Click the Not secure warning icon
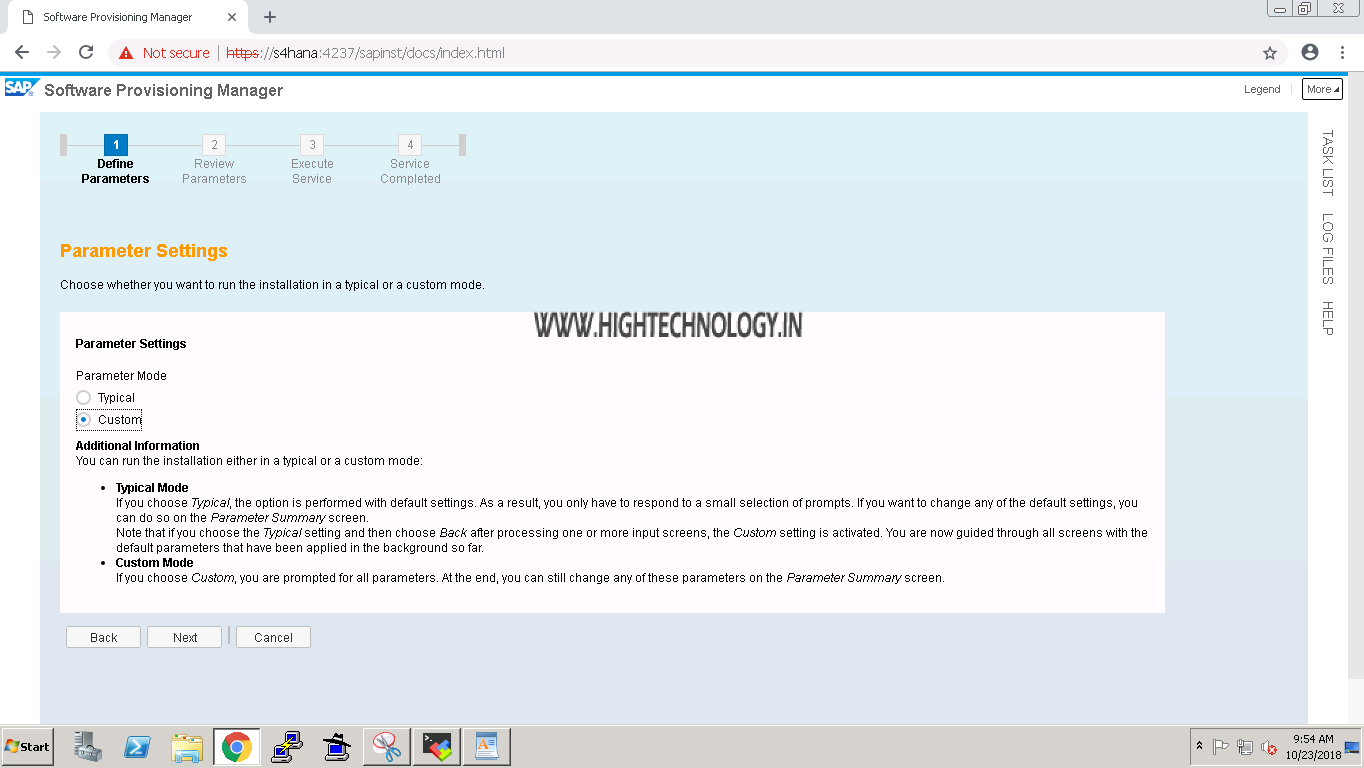 coord(126,53)
